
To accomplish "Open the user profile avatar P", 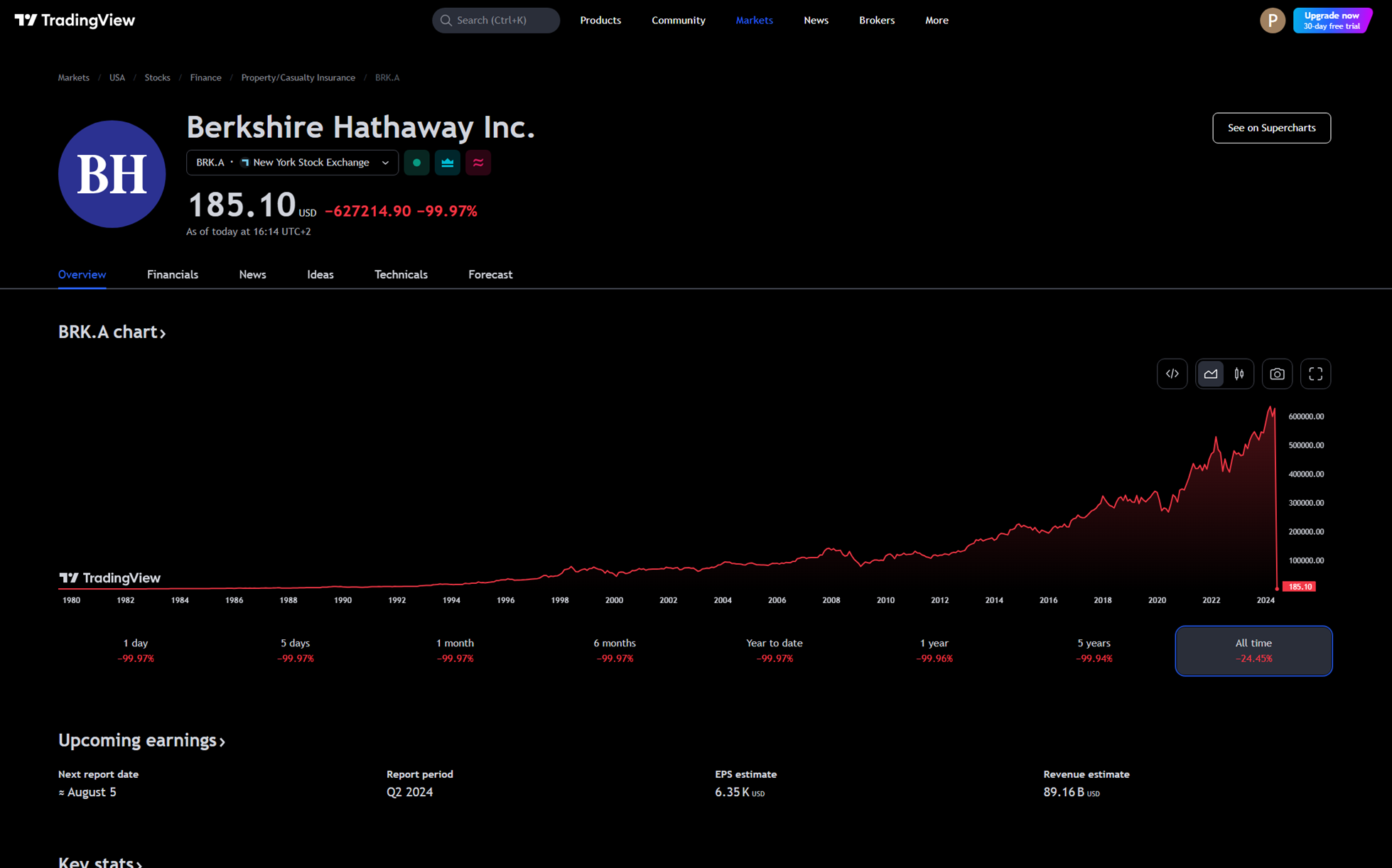I will pyautogui.click(x=1272, y=21).
